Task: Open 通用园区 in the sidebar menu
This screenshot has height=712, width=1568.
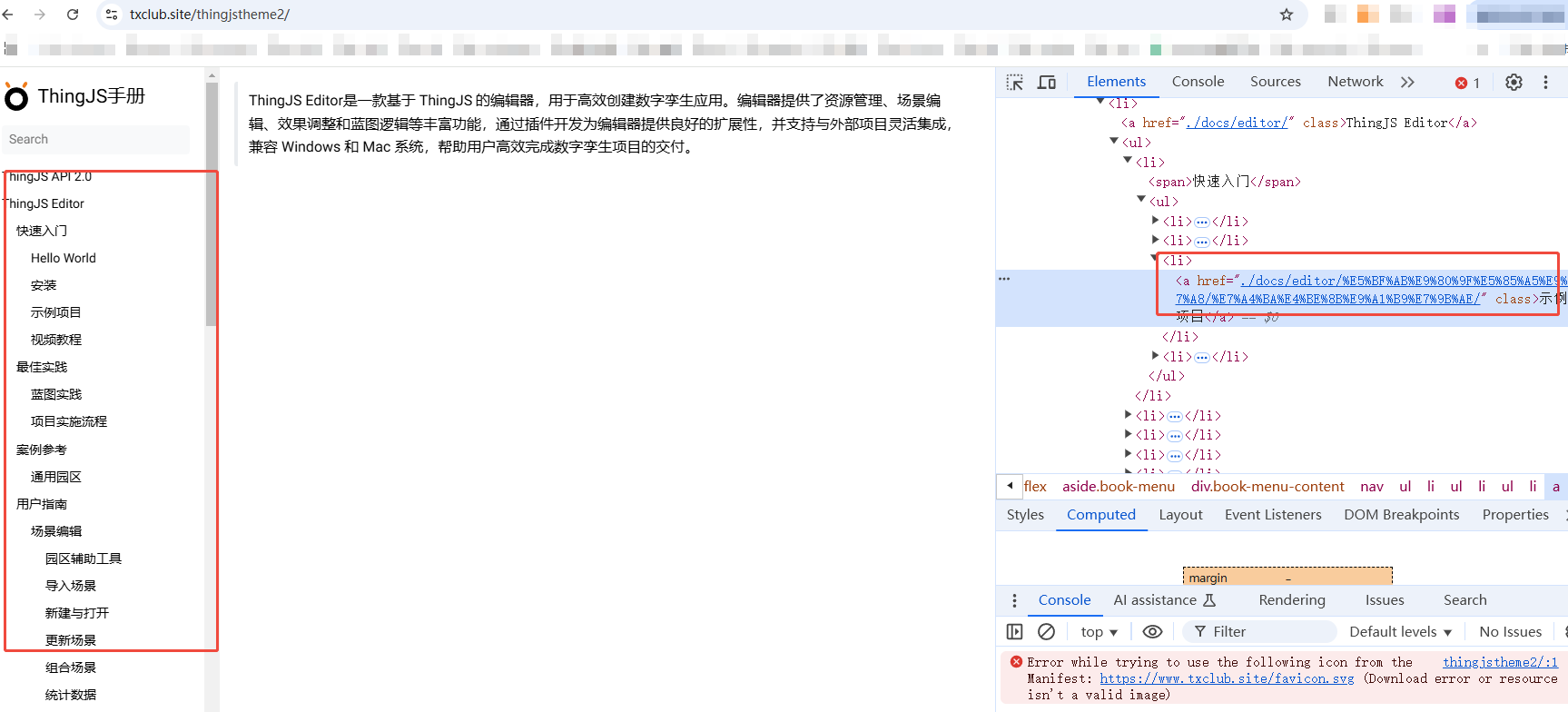Action: (55, 477)
